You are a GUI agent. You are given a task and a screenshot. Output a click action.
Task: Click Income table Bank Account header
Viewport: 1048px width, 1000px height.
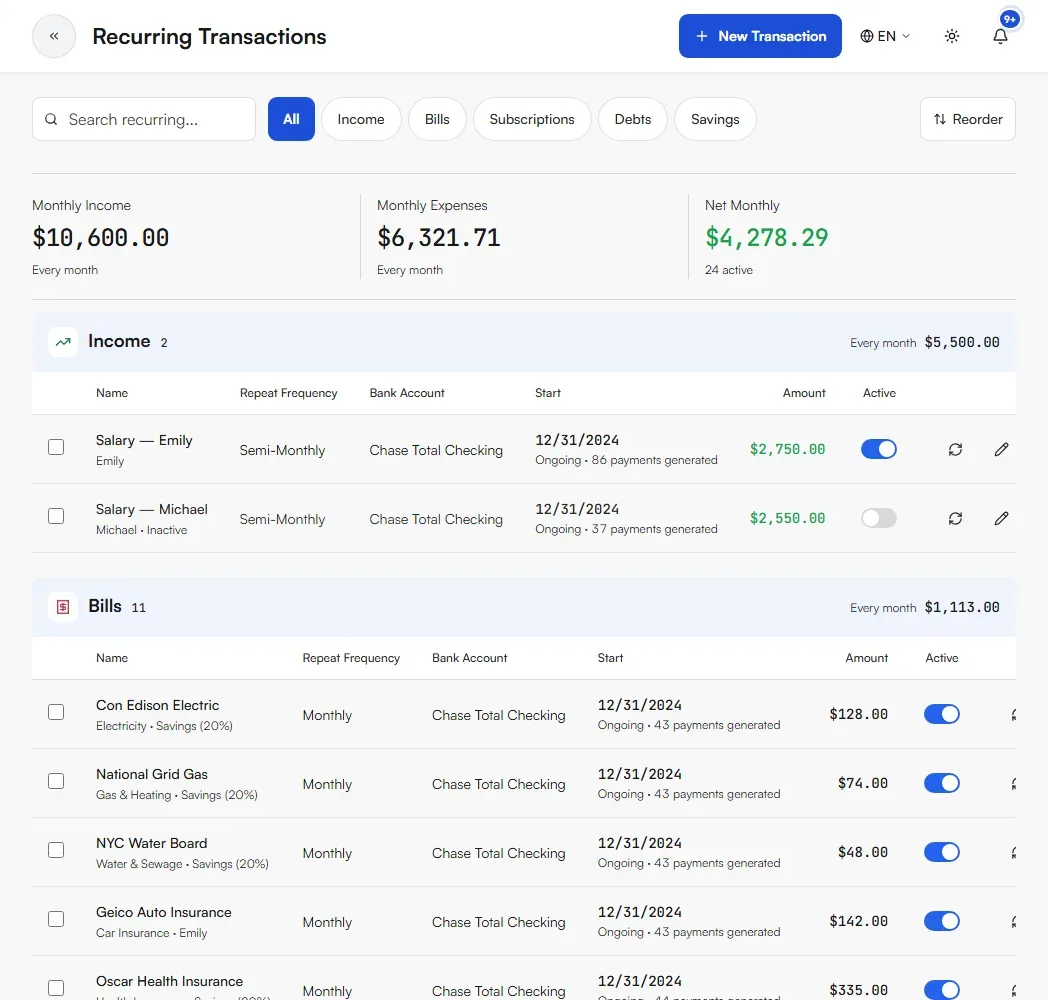click(x=407, y=393)
